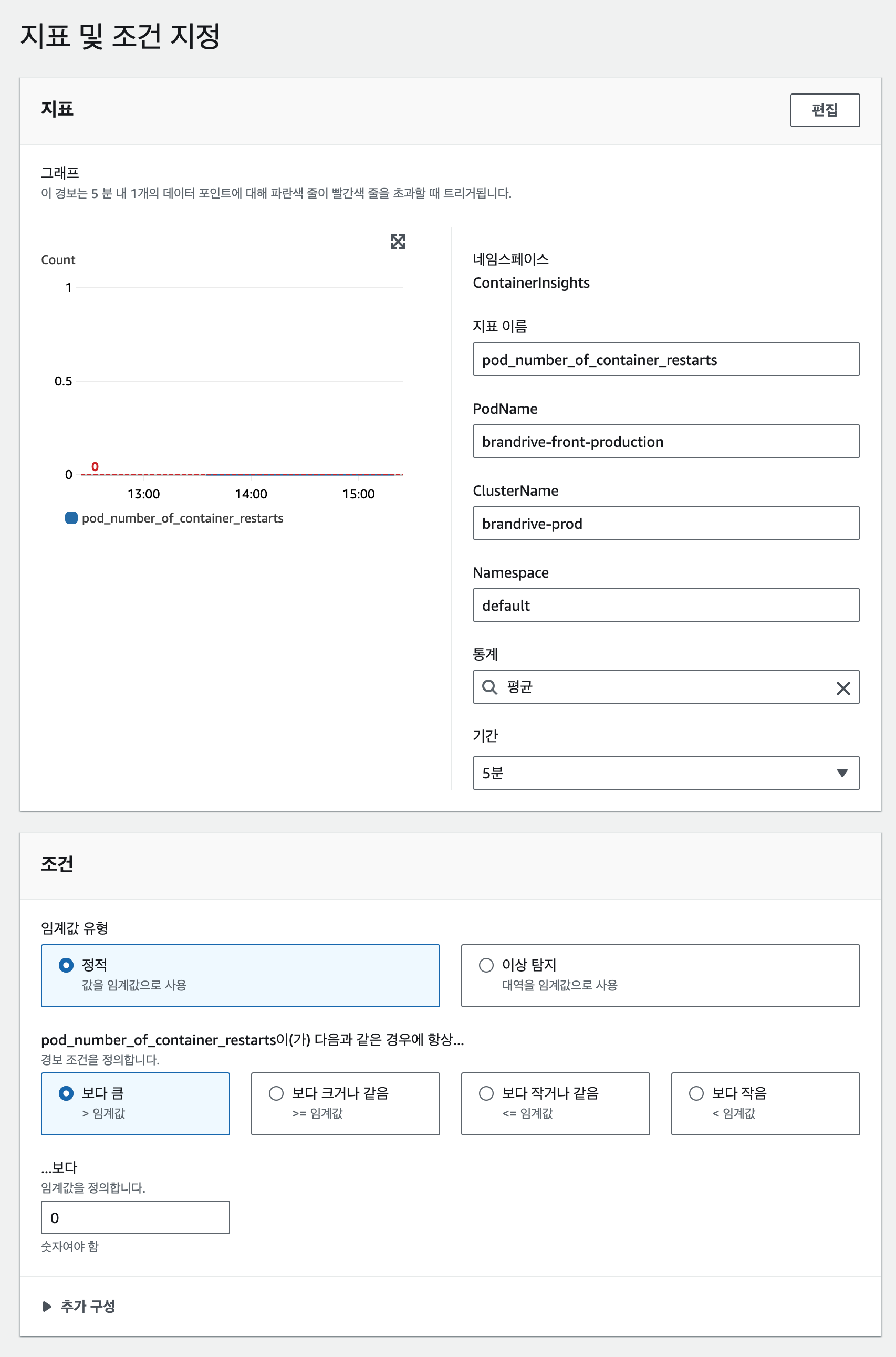This screenshot has height=1357, width=896.
Task: Click the 편집 button
Action: pyautogui.click(x=825, y=110)
